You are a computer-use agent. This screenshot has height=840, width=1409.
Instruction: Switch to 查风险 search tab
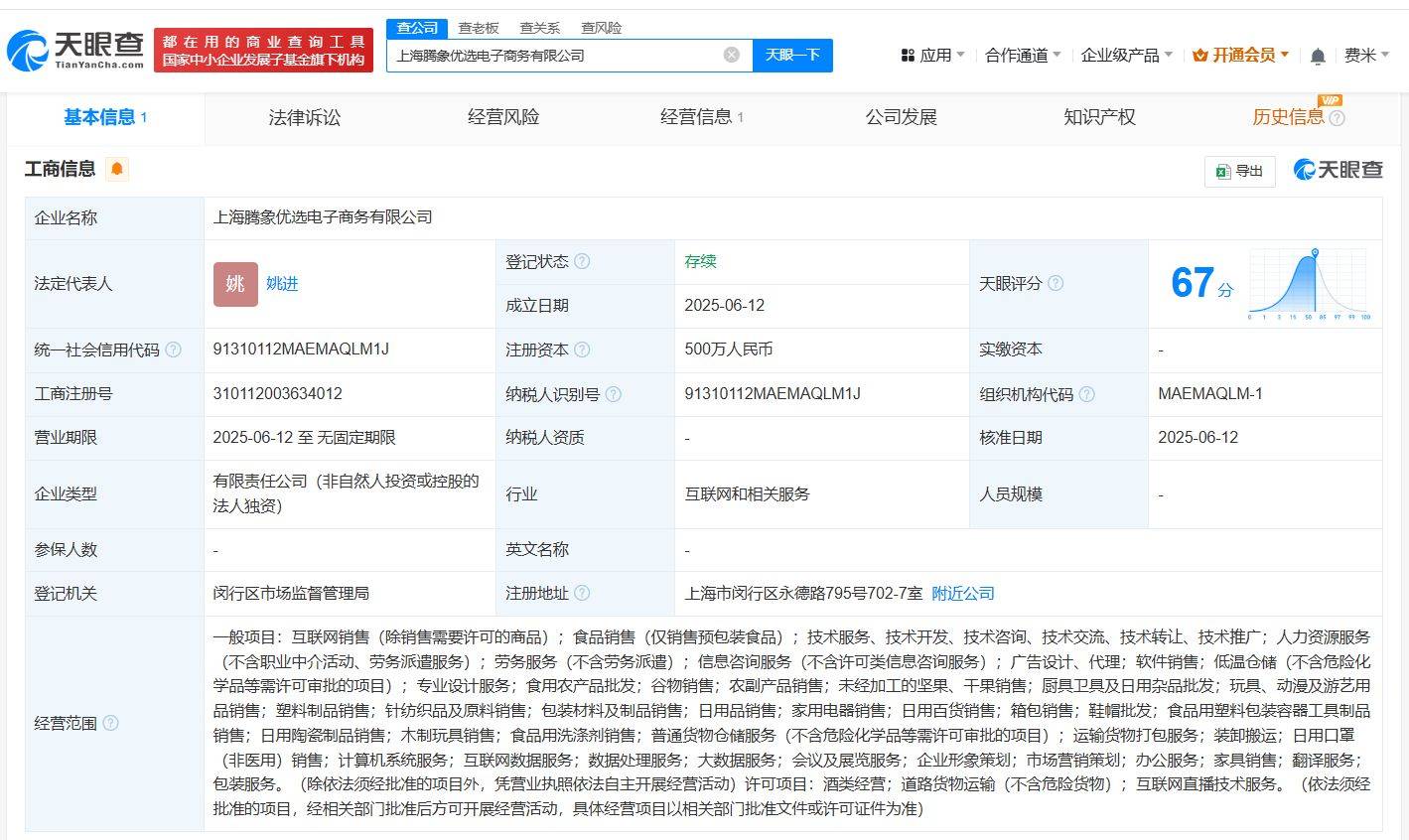pyautogui.click(x=601, y=28)
